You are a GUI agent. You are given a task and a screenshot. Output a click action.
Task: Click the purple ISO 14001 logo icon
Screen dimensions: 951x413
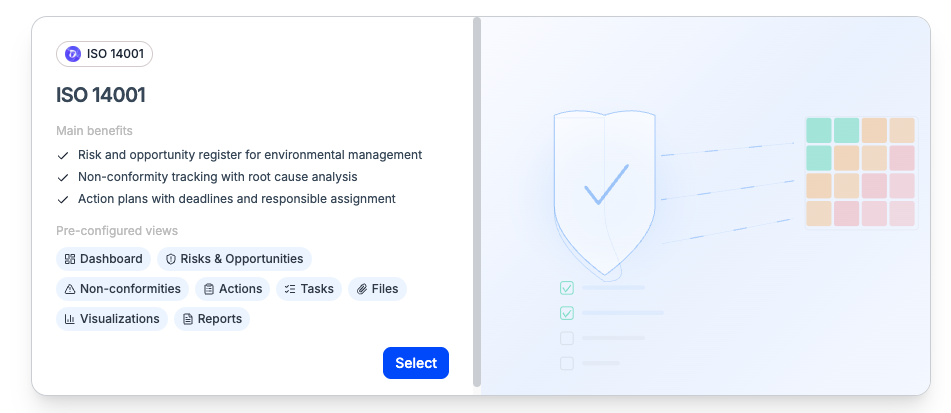73,54
